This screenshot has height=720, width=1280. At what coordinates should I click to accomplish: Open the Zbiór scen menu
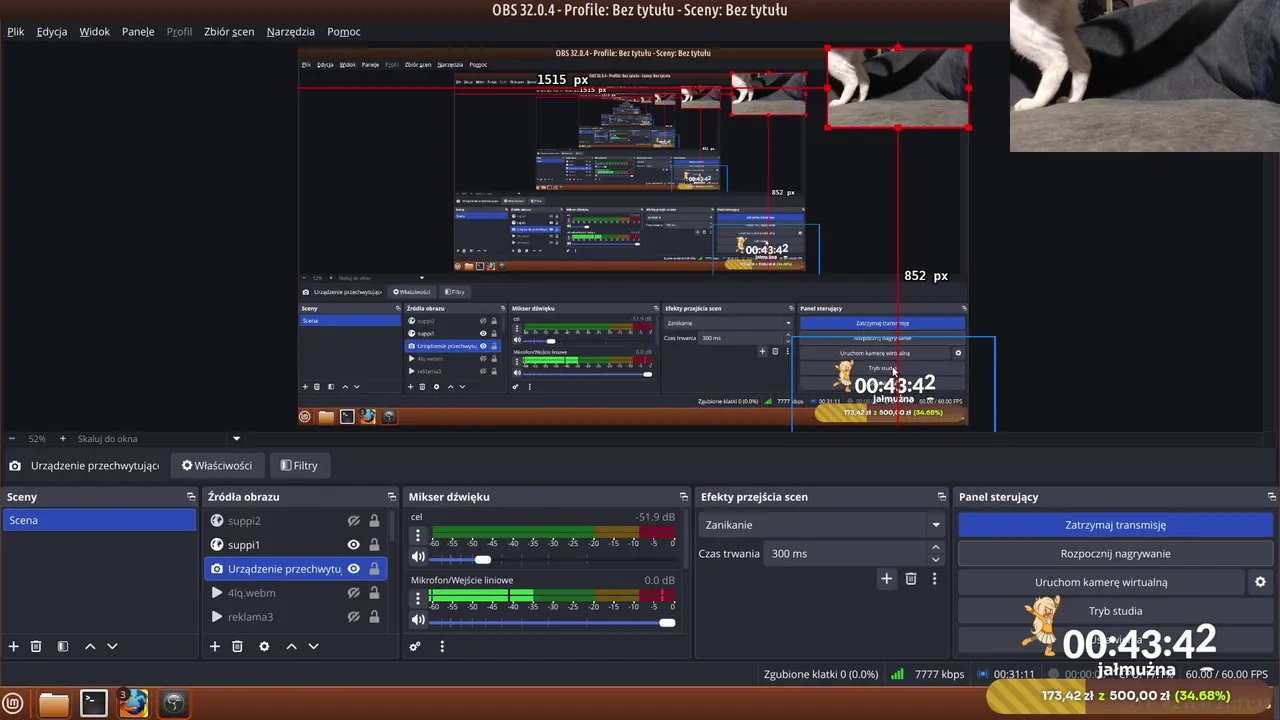(x=229, y=31)
